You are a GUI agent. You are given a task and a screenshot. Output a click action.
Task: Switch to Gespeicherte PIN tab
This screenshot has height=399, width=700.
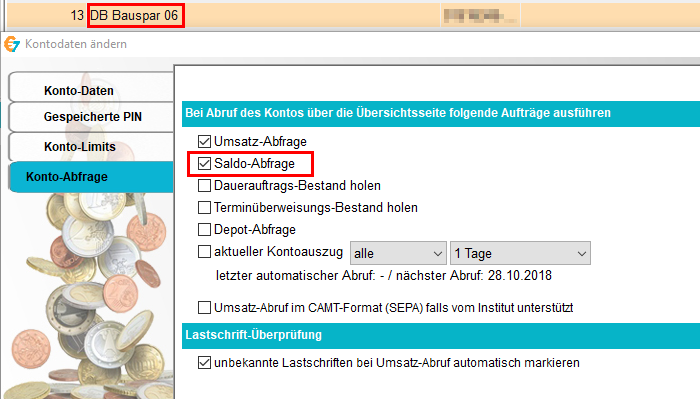(x=91, y=117)
